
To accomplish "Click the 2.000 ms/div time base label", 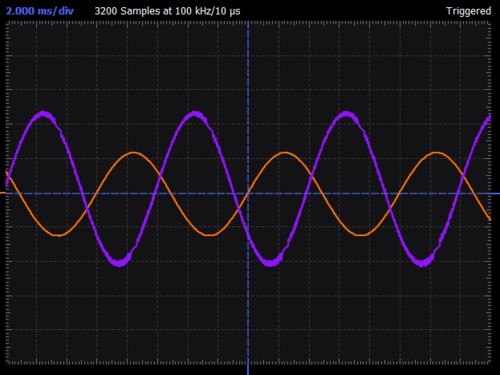I will point(40,11).
